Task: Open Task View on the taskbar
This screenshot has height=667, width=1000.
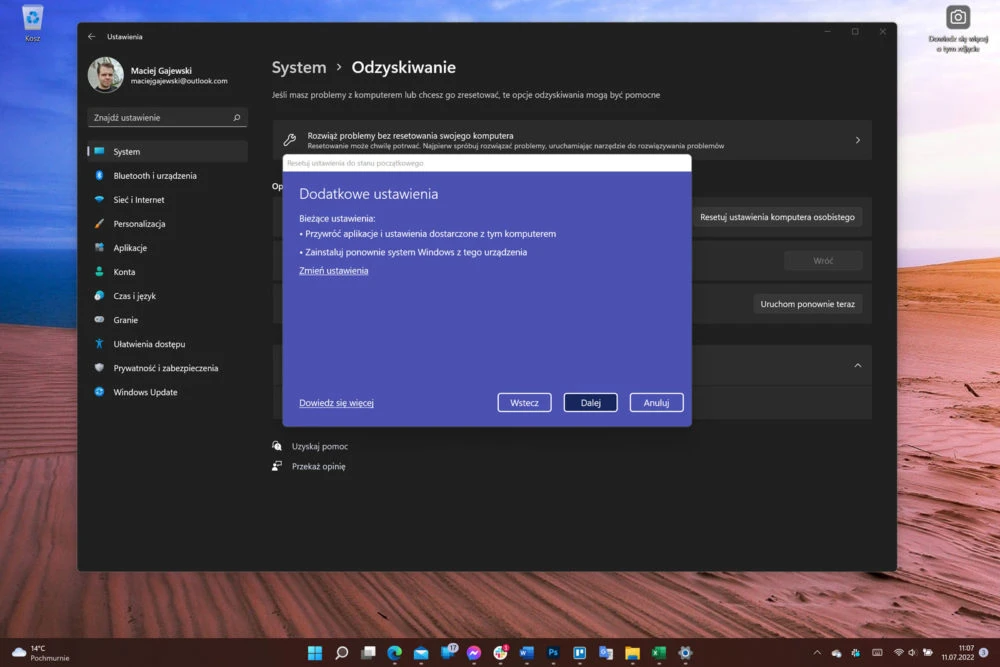Action: coord(369,653)
